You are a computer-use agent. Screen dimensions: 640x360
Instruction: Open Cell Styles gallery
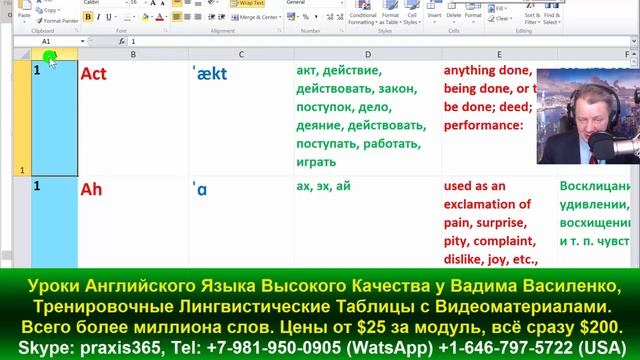click(412, 13)
